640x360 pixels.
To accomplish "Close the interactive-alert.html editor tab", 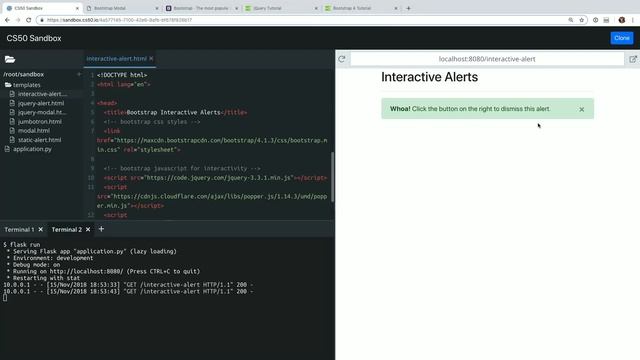I will coord(151,58).
